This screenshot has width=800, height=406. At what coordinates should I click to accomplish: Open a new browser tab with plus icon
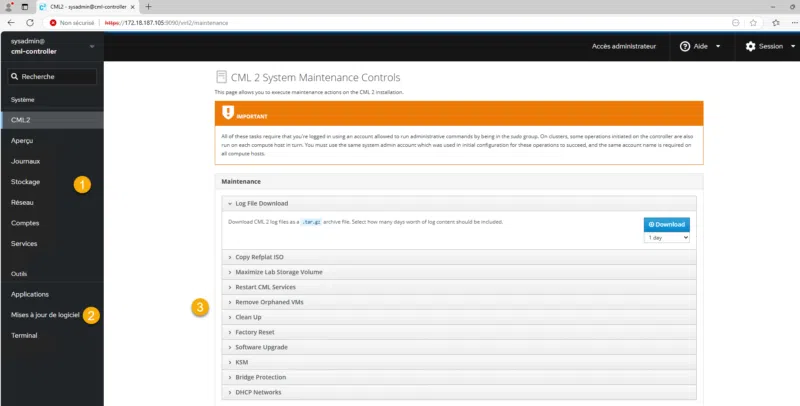[x=148, y=6]
